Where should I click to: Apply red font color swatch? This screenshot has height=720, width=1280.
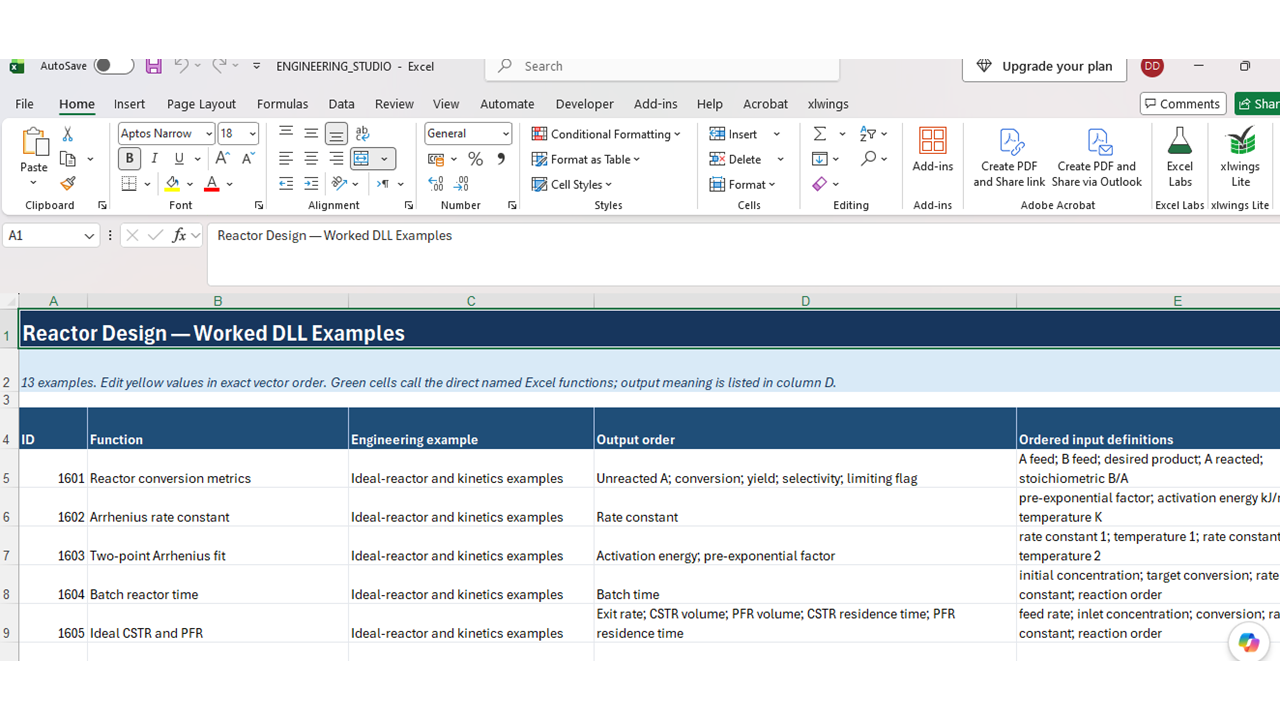pyautogui.click(x=211, y=184)
